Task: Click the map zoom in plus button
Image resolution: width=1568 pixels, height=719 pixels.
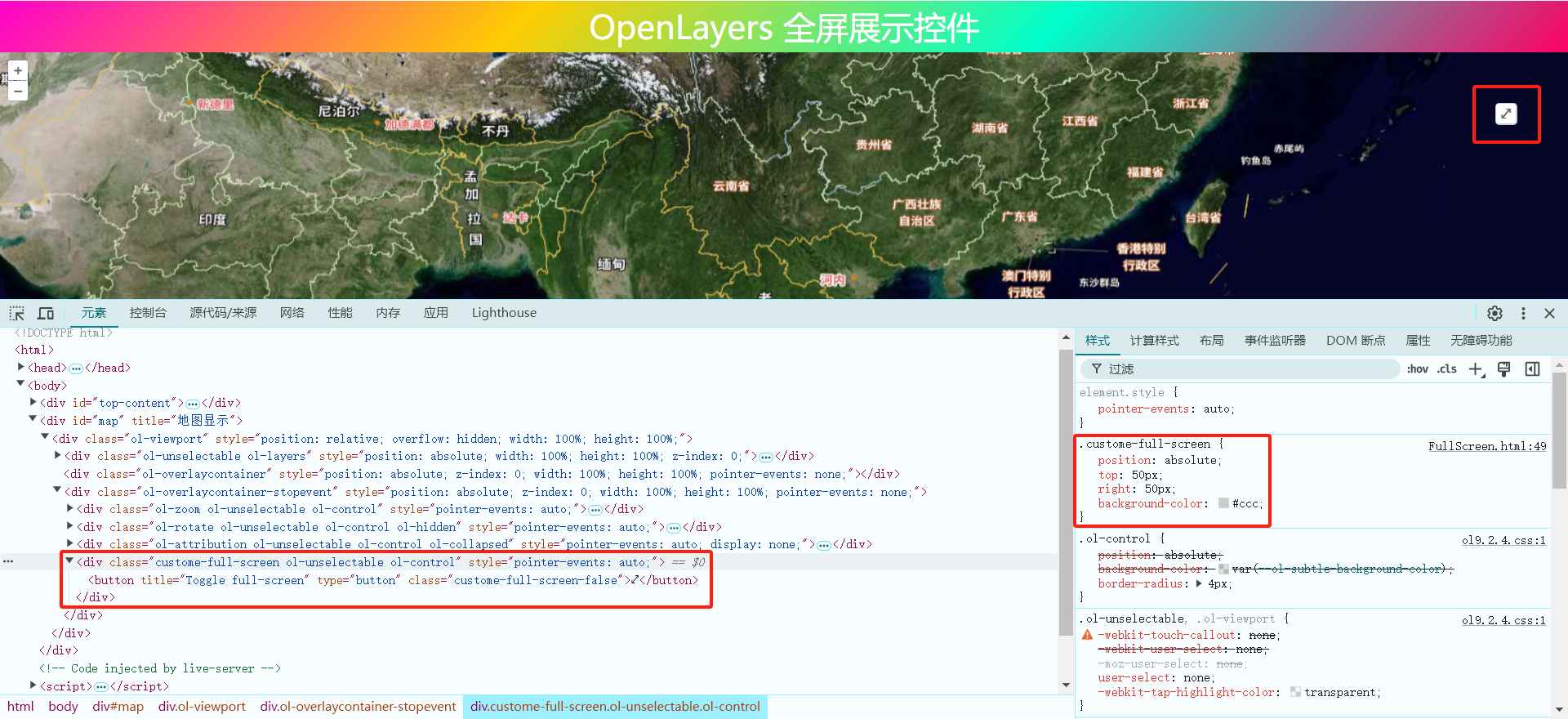Action: click(18, 71)
